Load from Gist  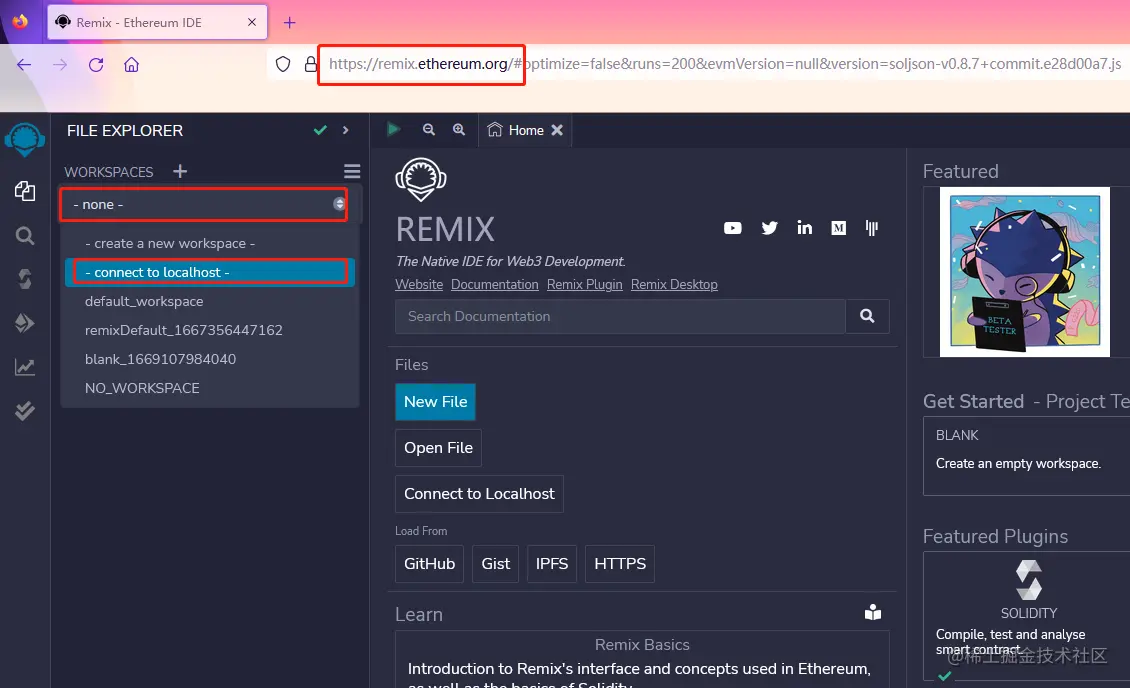pos(495,564)
